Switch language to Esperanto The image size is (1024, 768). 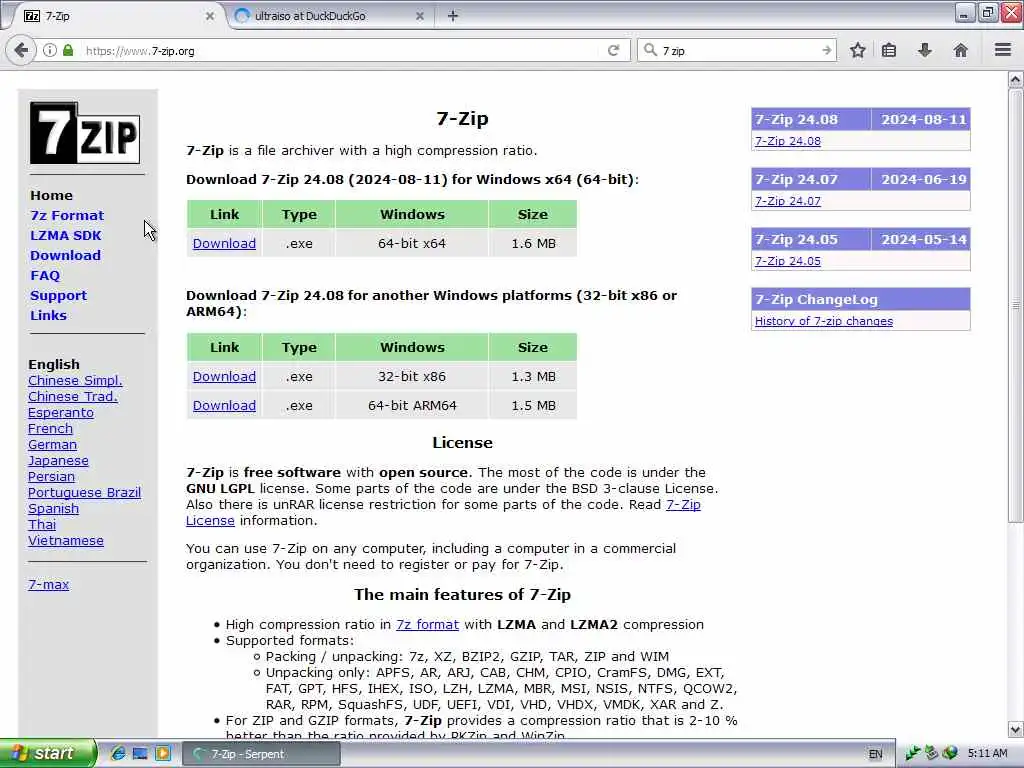(61, 413)
